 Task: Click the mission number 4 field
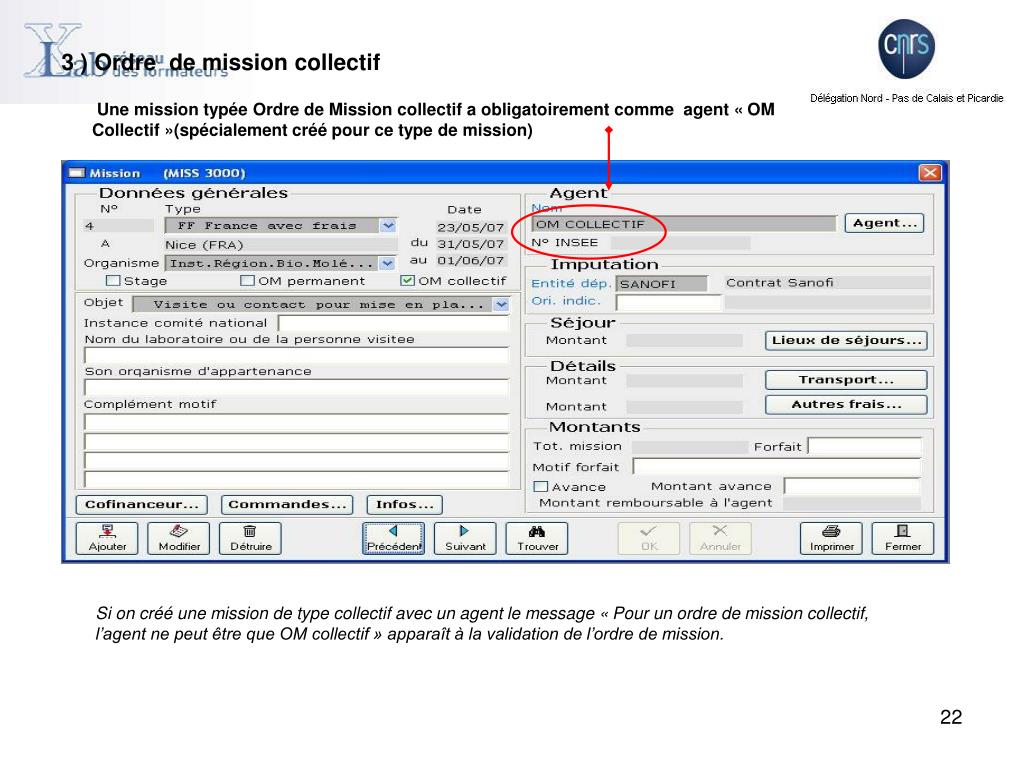click(118, 226)
